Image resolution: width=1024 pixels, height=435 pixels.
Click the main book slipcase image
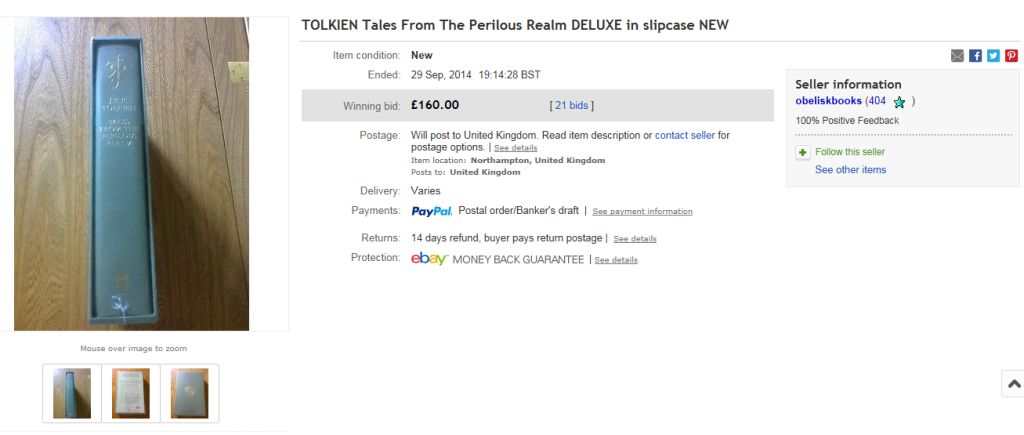pos(131,174)
